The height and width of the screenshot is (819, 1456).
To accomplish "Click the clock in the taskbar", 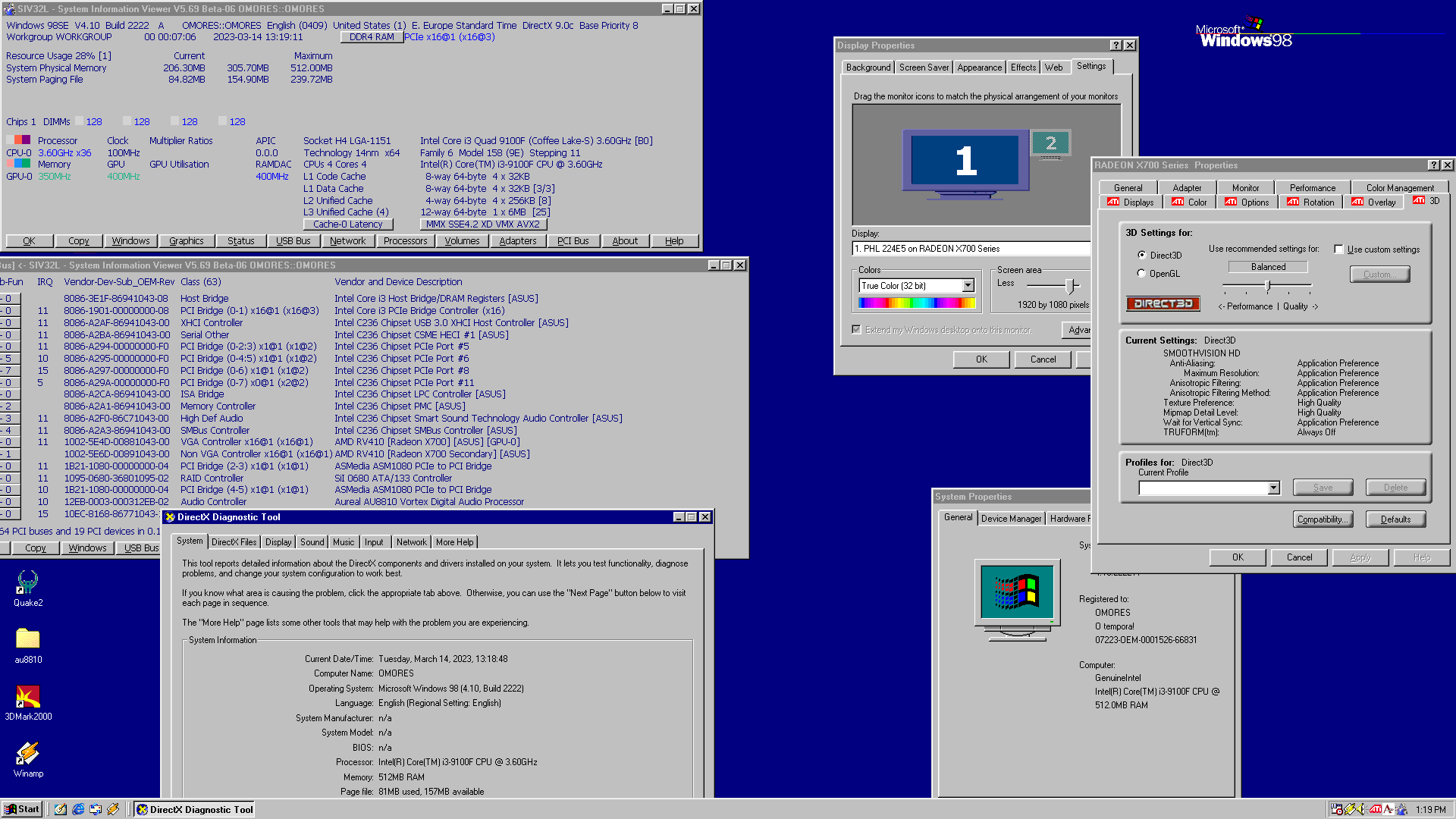I will pos(1430,810).
